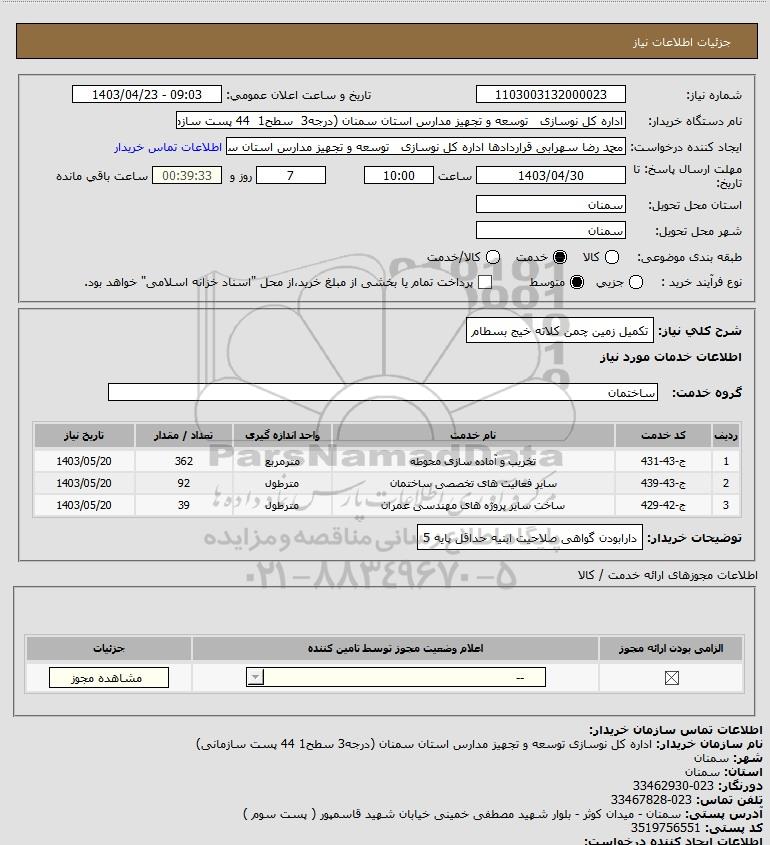Toggle the mandatory license checkbox
Image resolution: width=770 pixels, height=845 pixels.
coord(671,677)
